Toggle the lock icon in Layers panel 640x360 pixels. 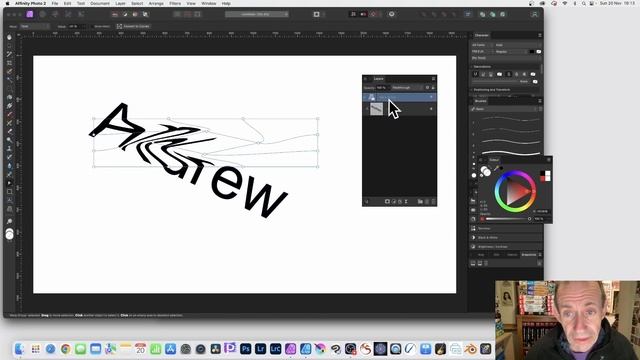433,87
